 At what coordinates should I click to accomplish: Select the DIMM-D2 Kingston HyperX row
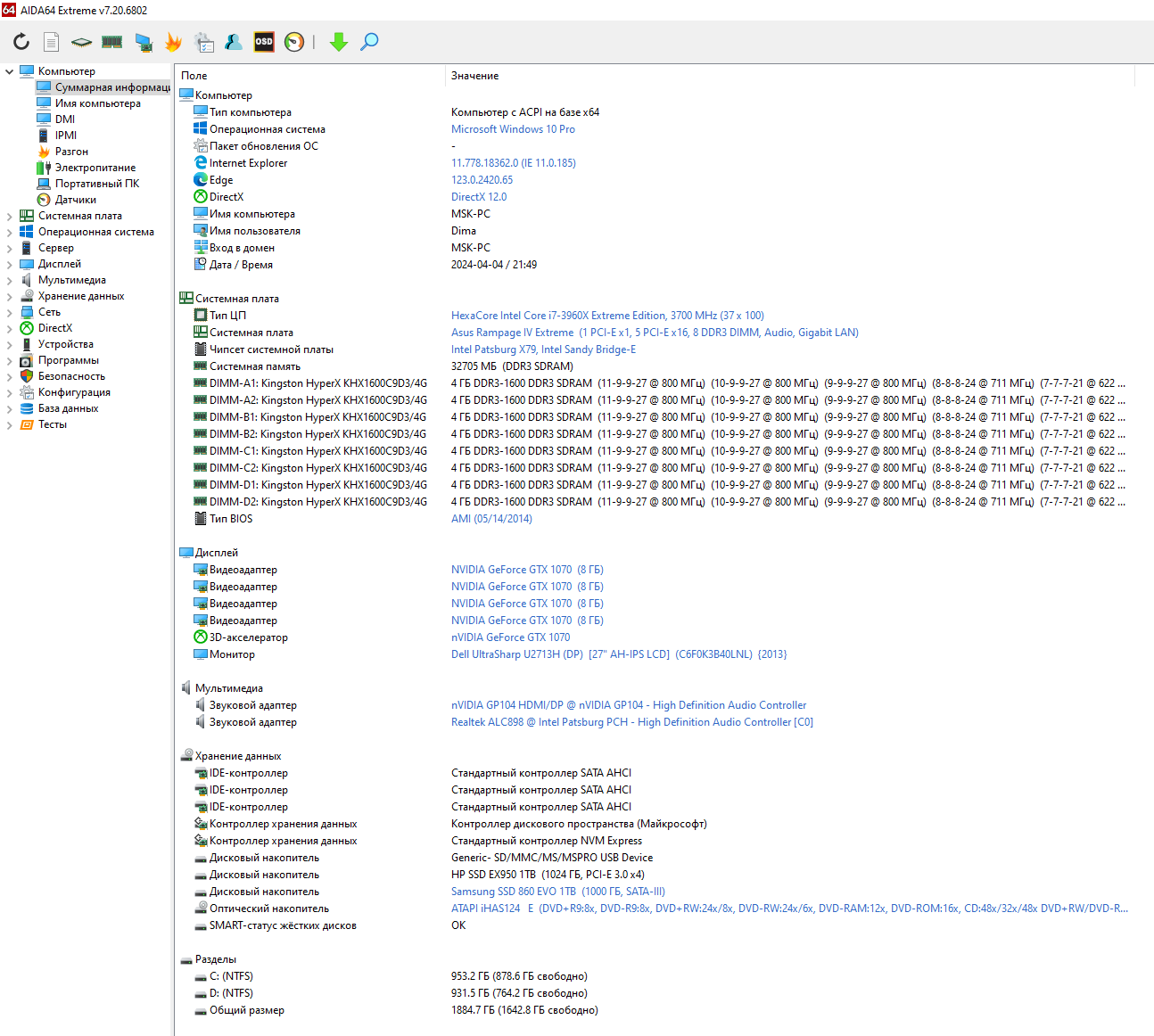pos(655,502)
